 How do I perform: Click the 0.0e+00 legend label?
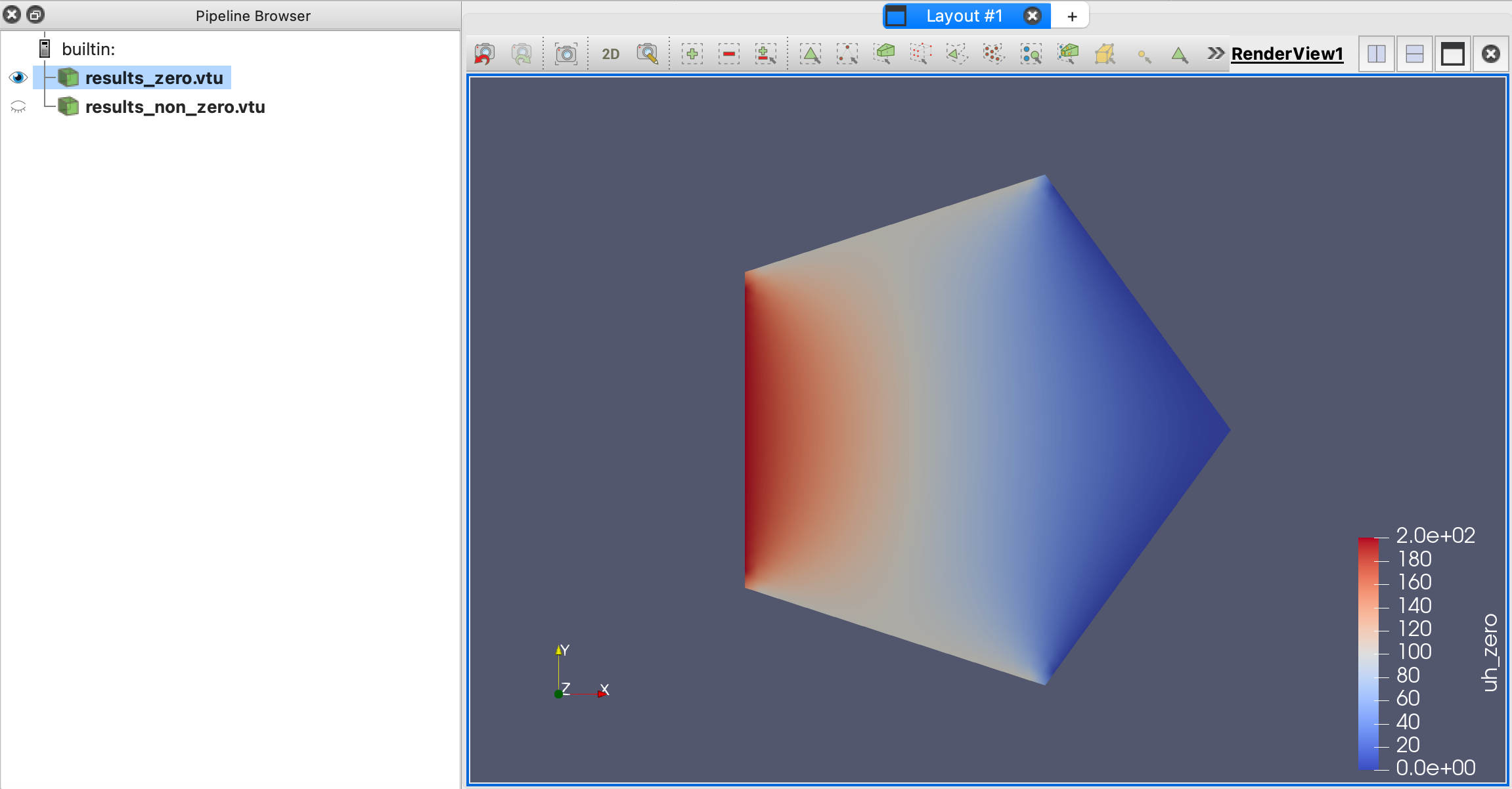(1436, 767)
